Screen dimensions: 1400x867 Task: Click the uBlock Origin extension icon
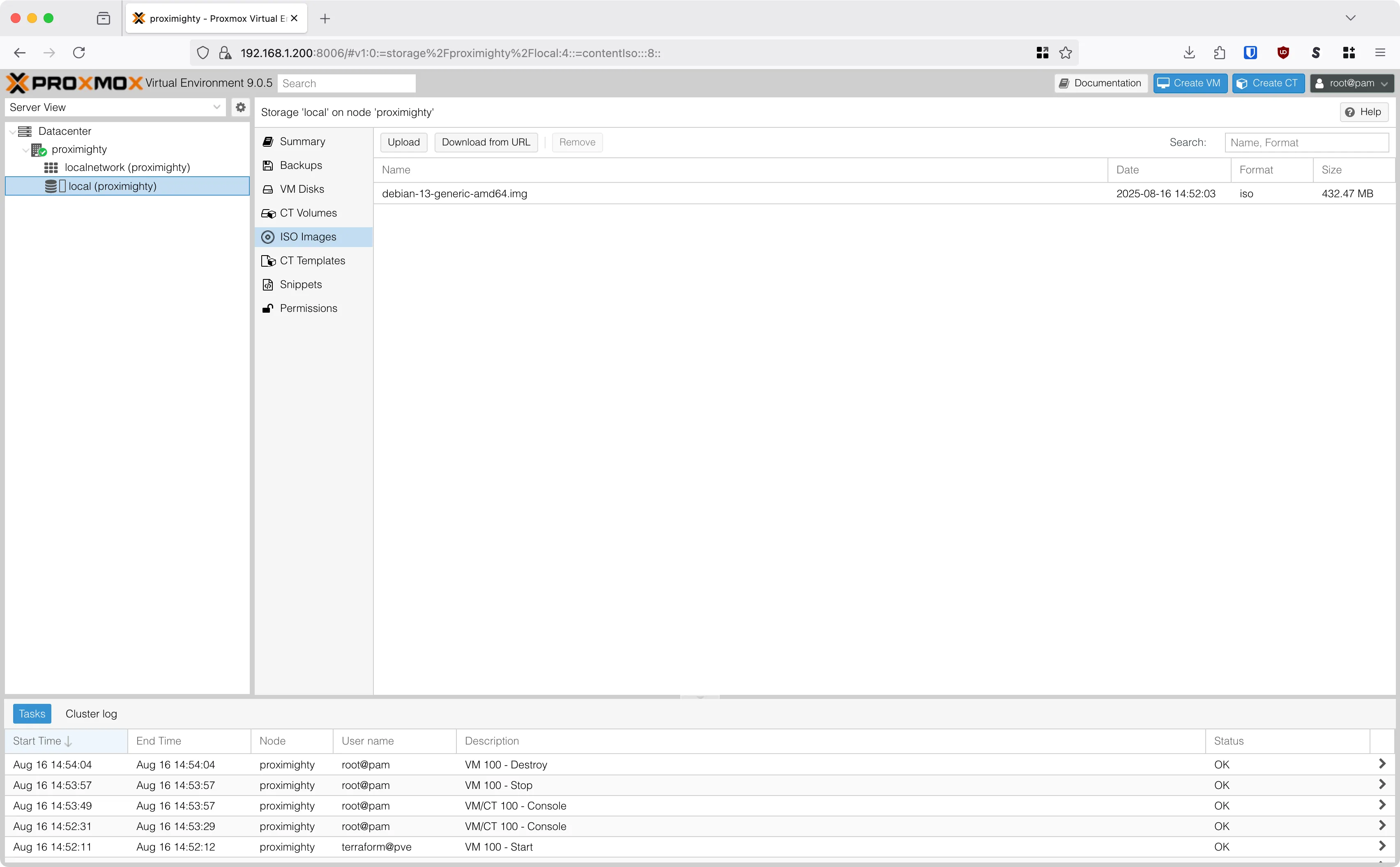pos(1283,52)
